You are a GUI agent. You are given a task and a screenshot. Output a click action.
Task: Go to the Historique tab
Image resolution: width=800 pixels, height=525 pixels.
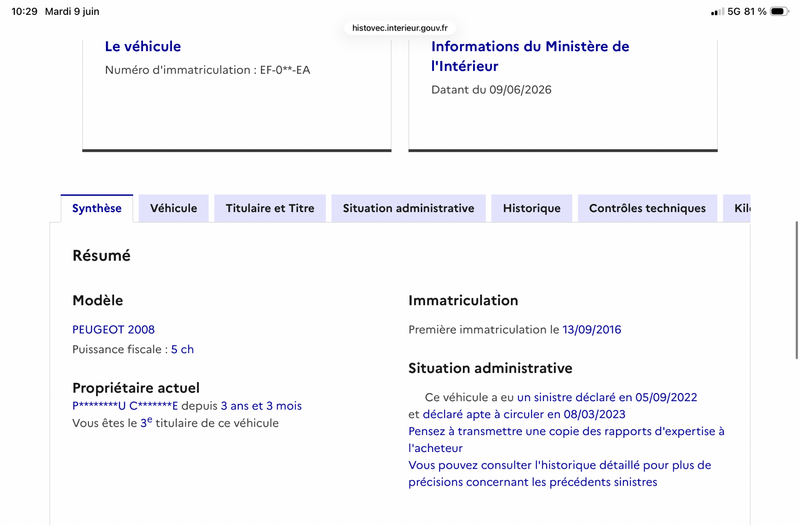[532, 208]
